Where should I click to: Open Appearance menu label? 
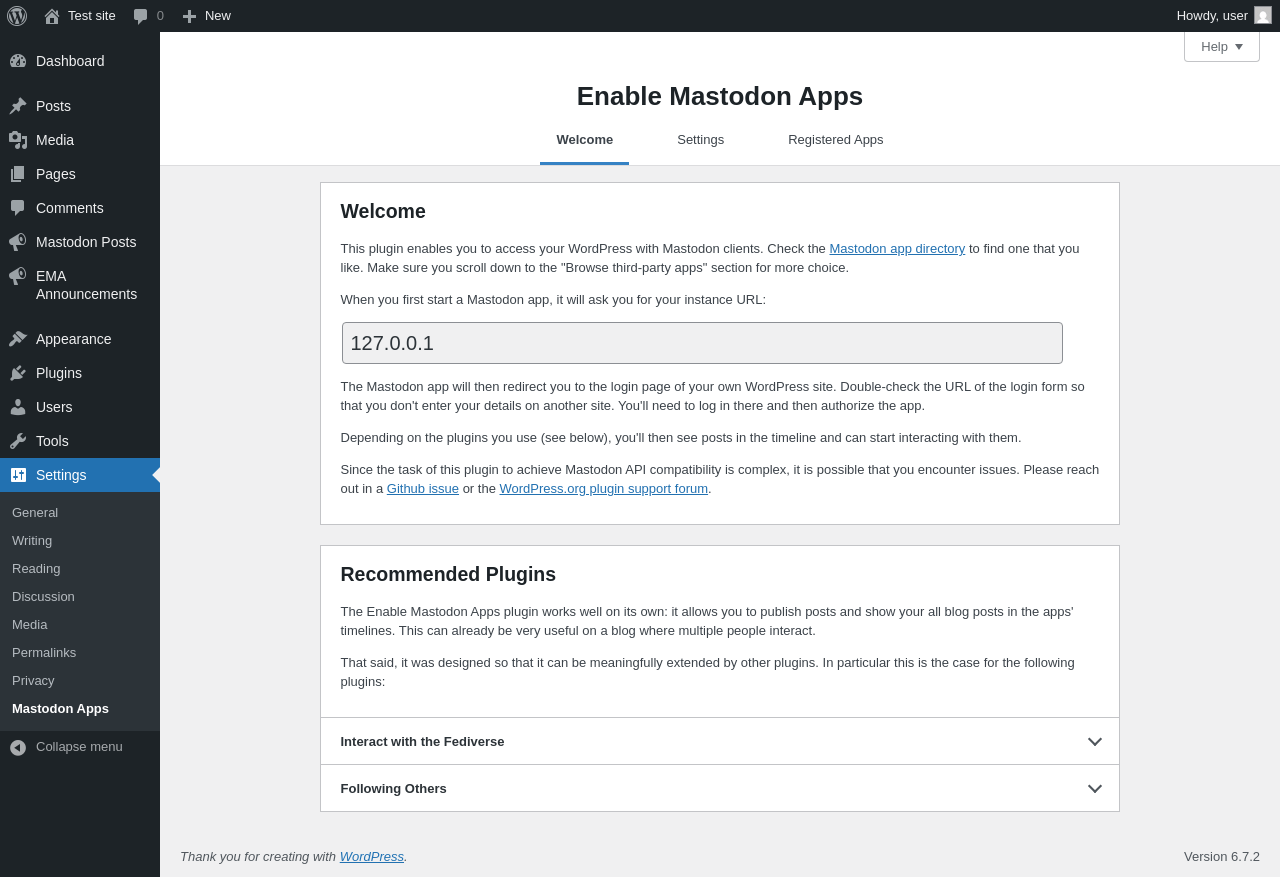click(74, 339)
